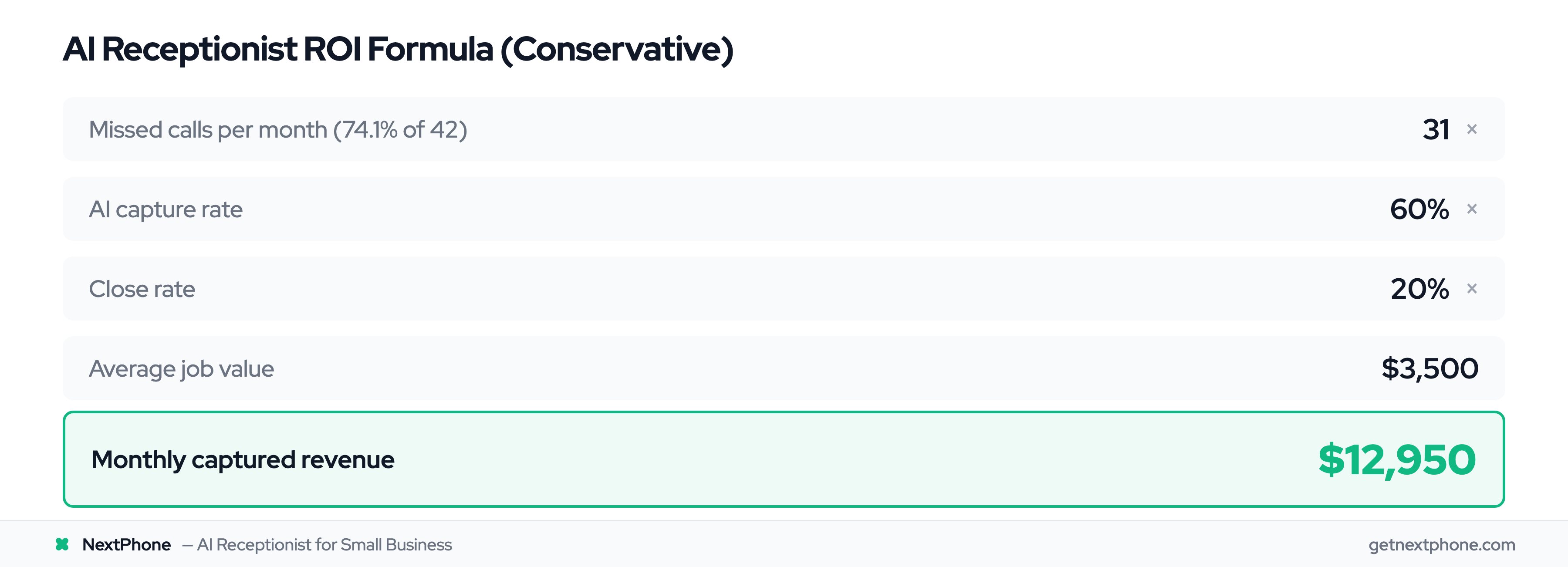Select the 'Close rate' label
This screenshot has width=1568, height=567.
coord(142,289)
